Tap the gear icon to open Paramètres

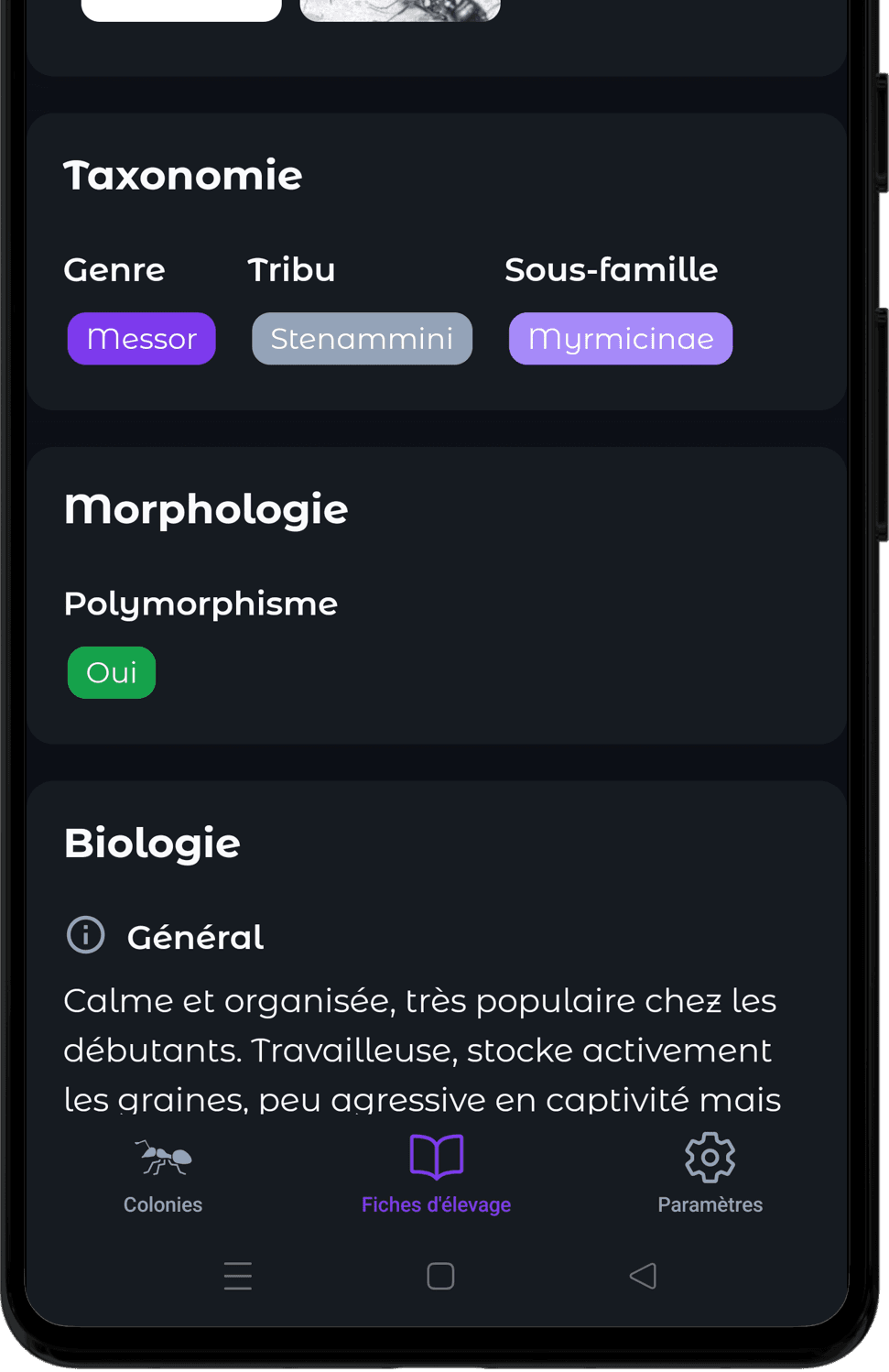tap(710, 1157)
